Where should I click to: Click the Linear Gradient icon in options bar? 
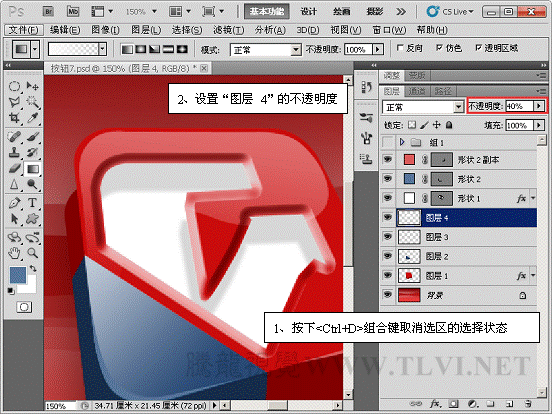127,49
